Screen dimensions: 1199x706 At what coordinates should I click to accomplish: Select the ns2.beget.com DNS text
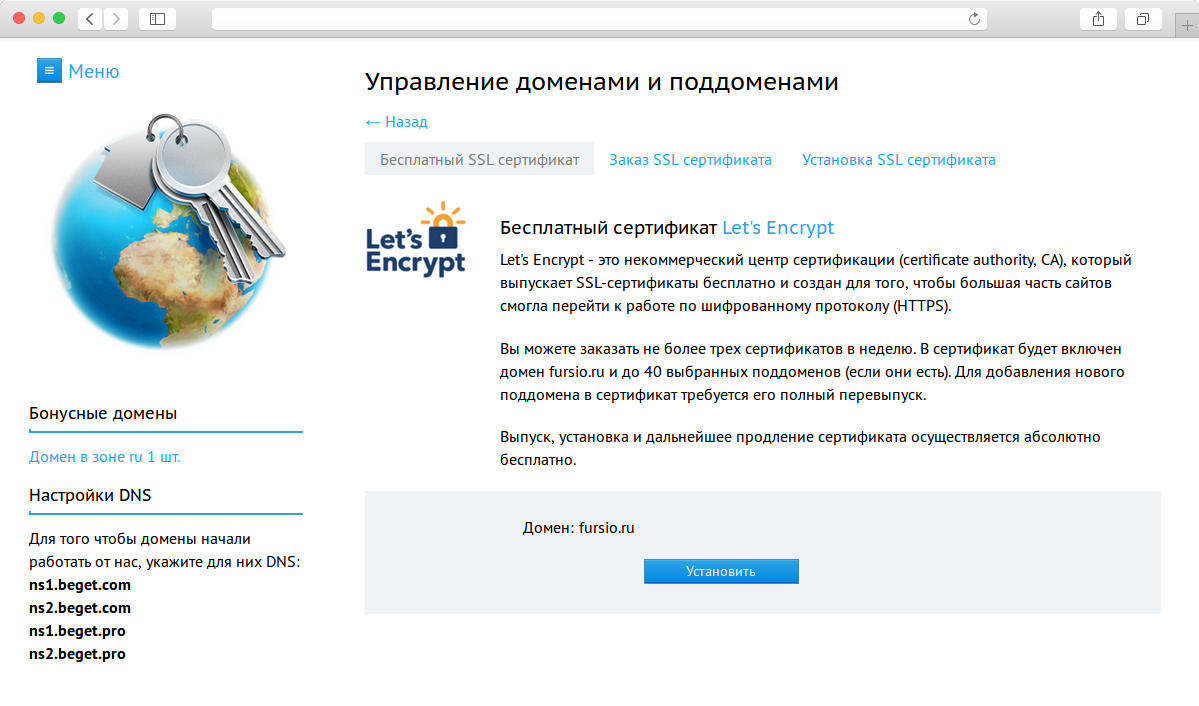pos(80,607)
